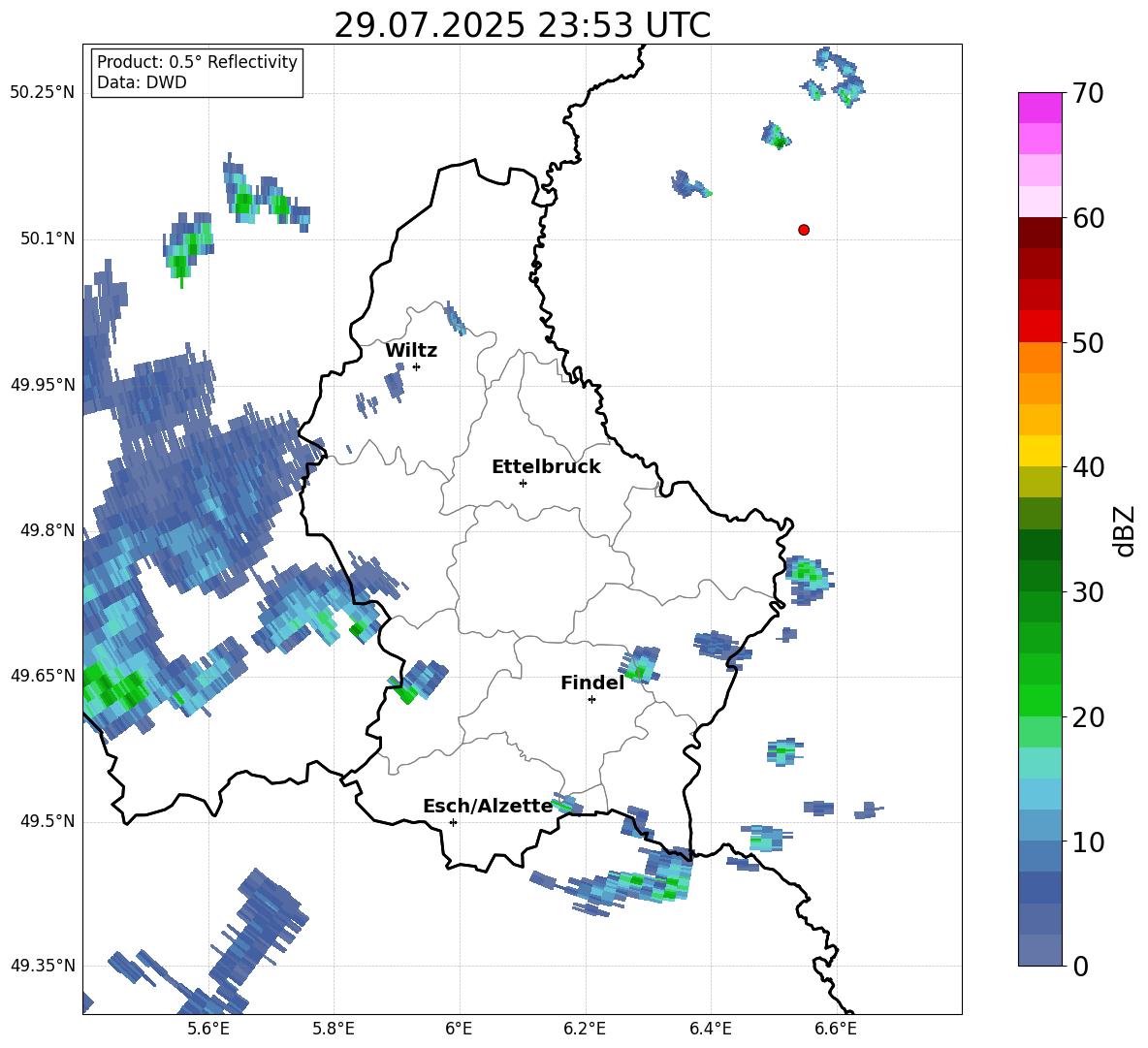Viewport: 1148px width, 1048px height.
Task: Click the small radar echo southwest of Wiltz
Action: coord(395,384)
